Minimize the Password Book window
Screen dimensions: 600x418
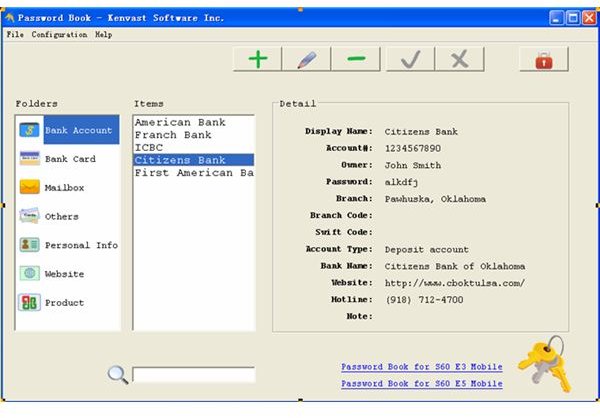click(556, 18)
